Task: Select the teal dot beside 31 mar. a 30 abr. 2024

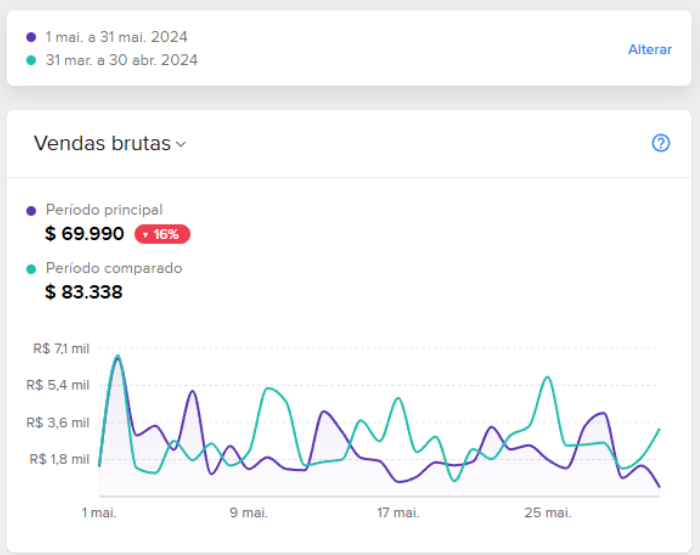Action: click(x=31, y=60)
